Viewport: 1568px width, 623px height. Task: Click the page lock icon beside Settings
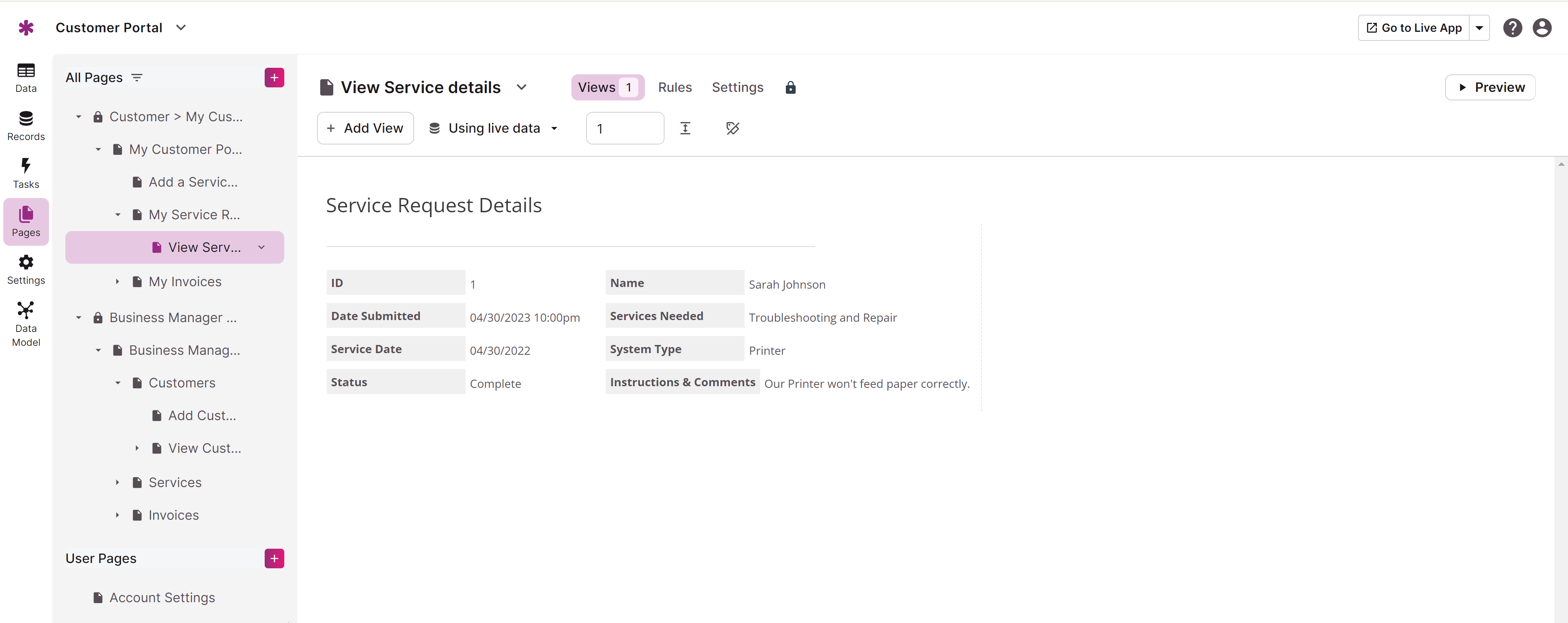790,88
